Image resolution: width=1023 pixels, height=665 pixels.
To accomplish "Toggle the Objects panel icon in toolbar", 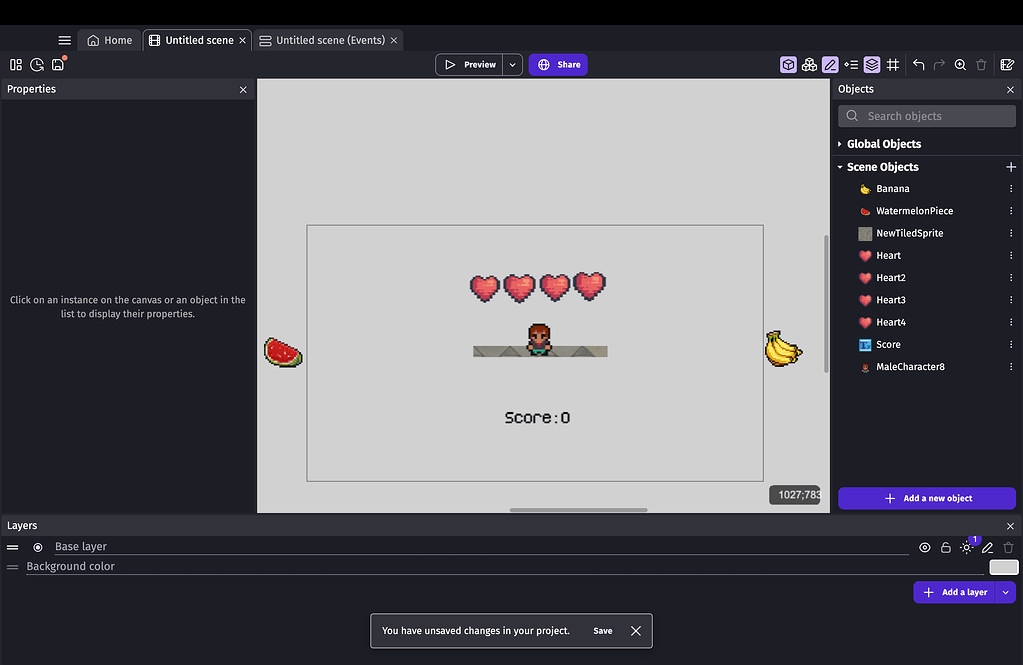I will pos(788,64).
